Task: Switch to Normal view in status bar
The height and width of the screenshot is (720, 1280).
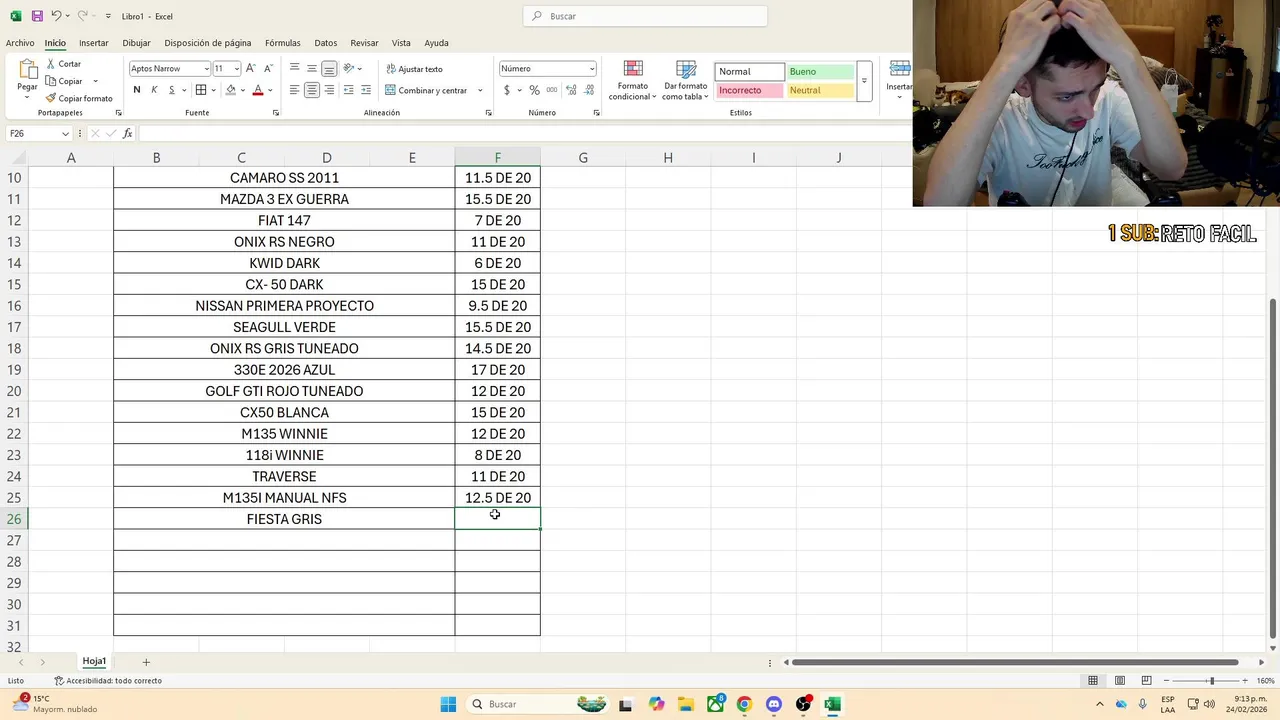Action: 1093,681
